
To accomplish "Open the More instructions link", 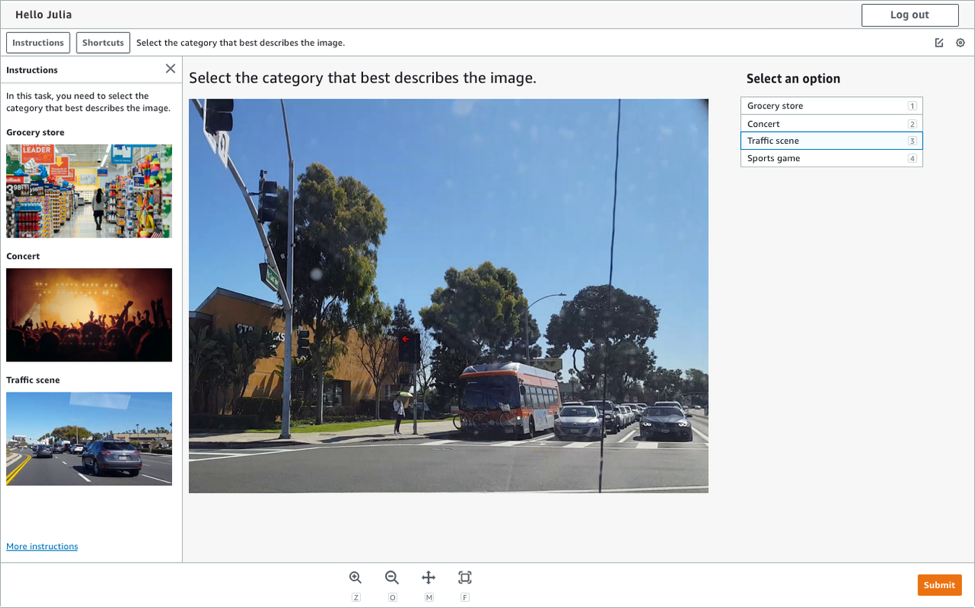I will click(x=42, y=546).
